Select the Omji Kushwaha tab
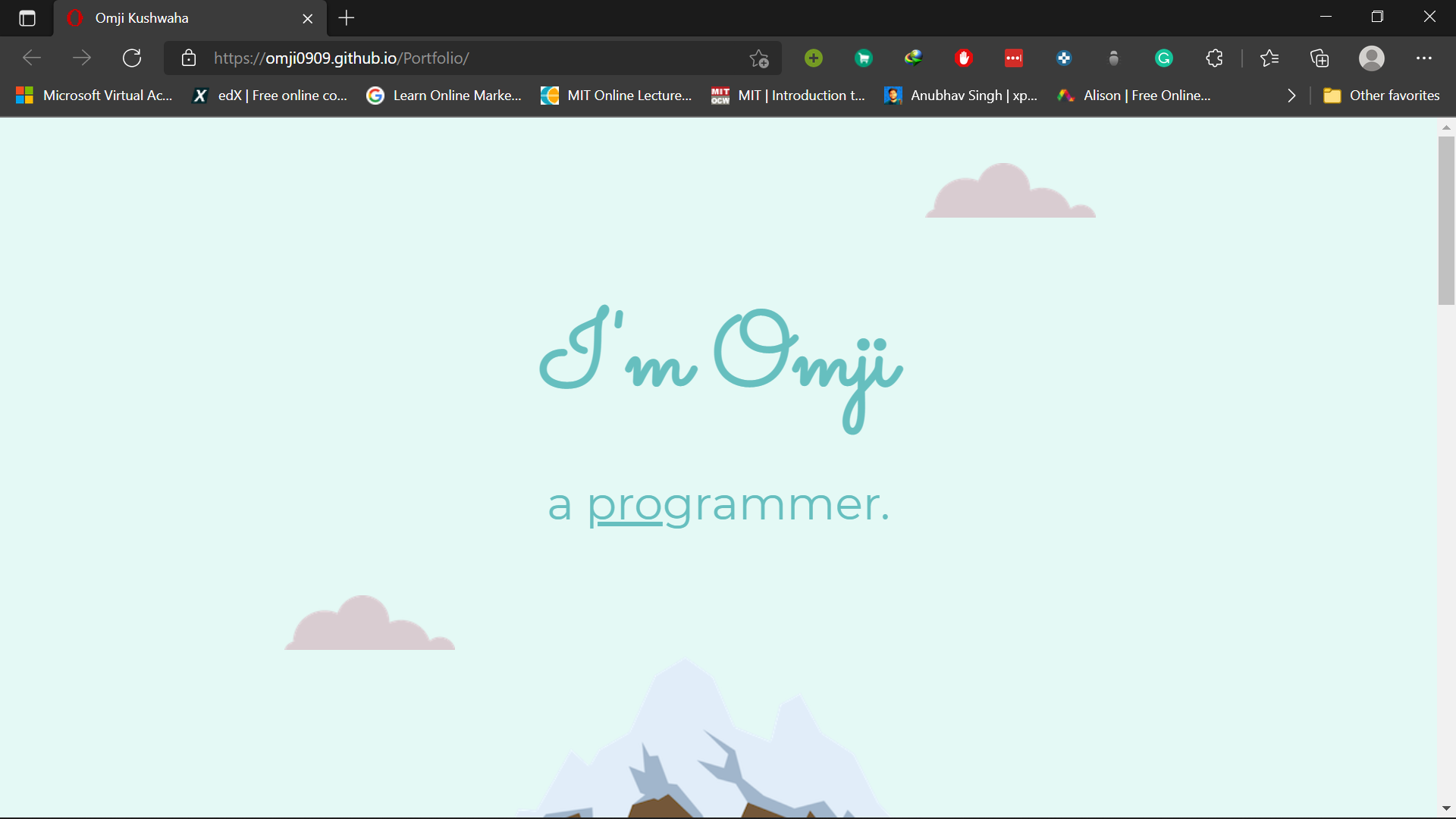Image resolution: width=1456 pixels, height=819 pixels. (182, 18)
